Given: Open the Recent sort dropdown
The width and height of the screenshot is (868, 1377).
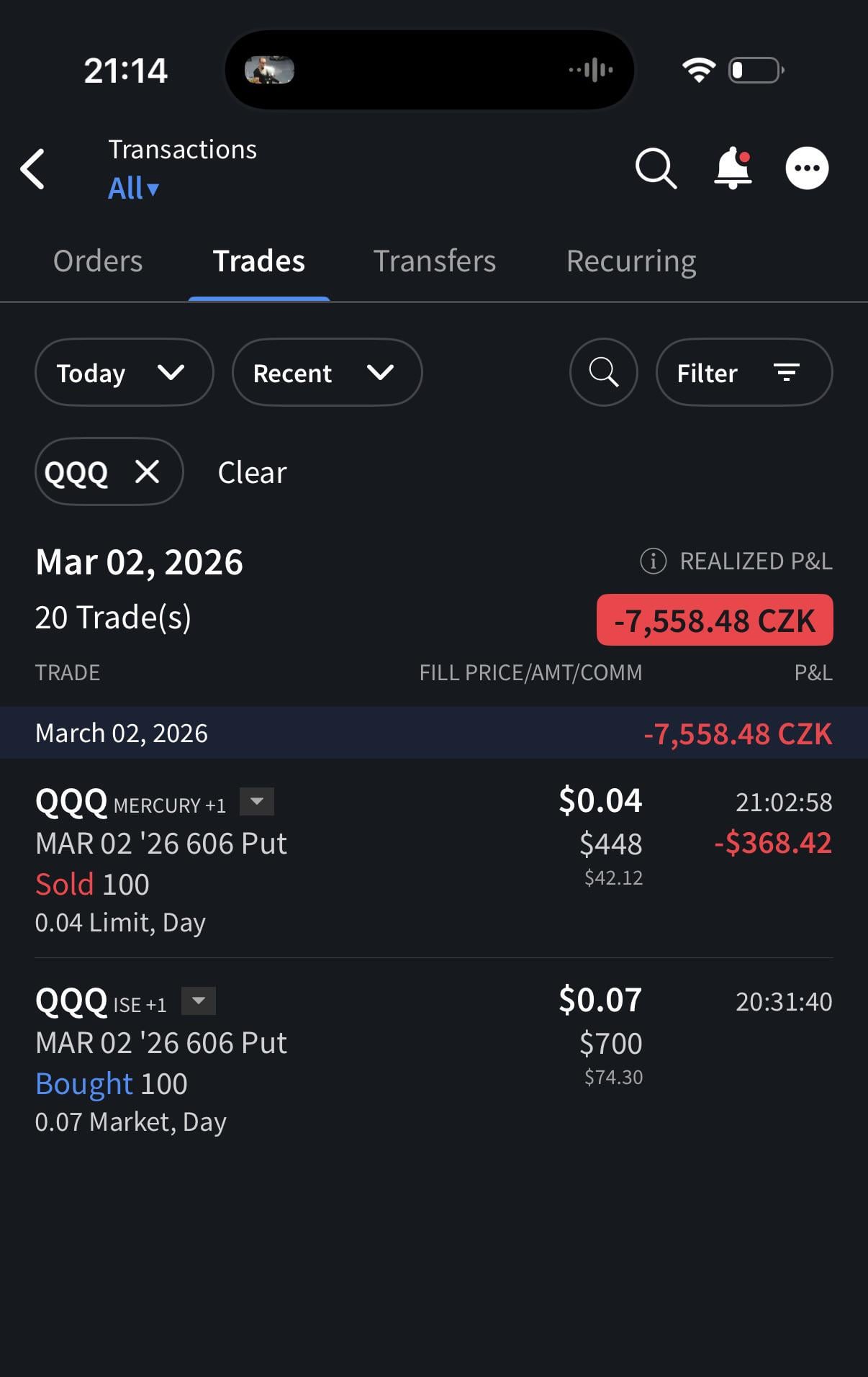Looking at the screenshot, I should point(327,372).
